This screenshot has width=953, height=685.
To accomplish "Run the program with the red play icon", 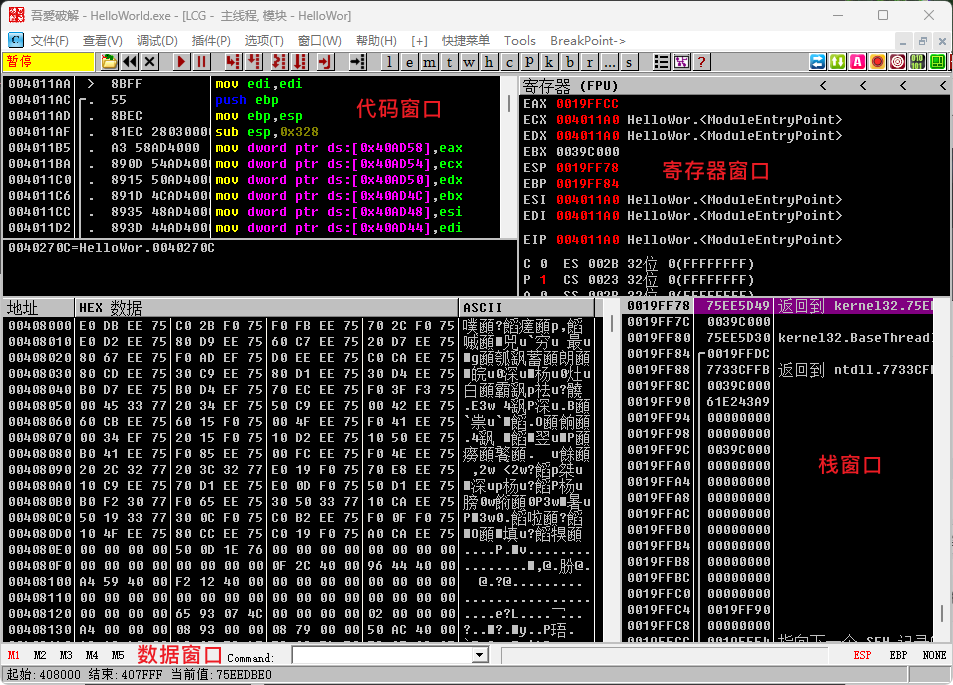I will pyautogui.click(x=181, y=62).
